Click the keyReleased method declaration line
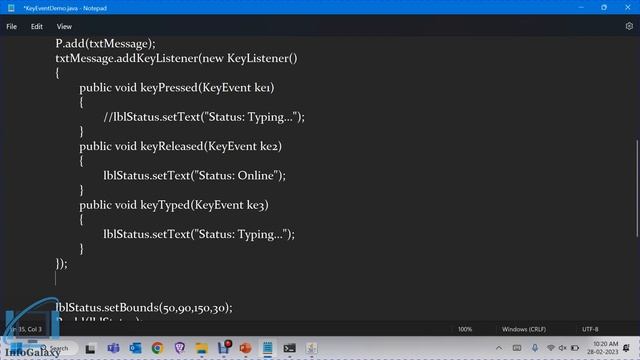 click(180, 147)
